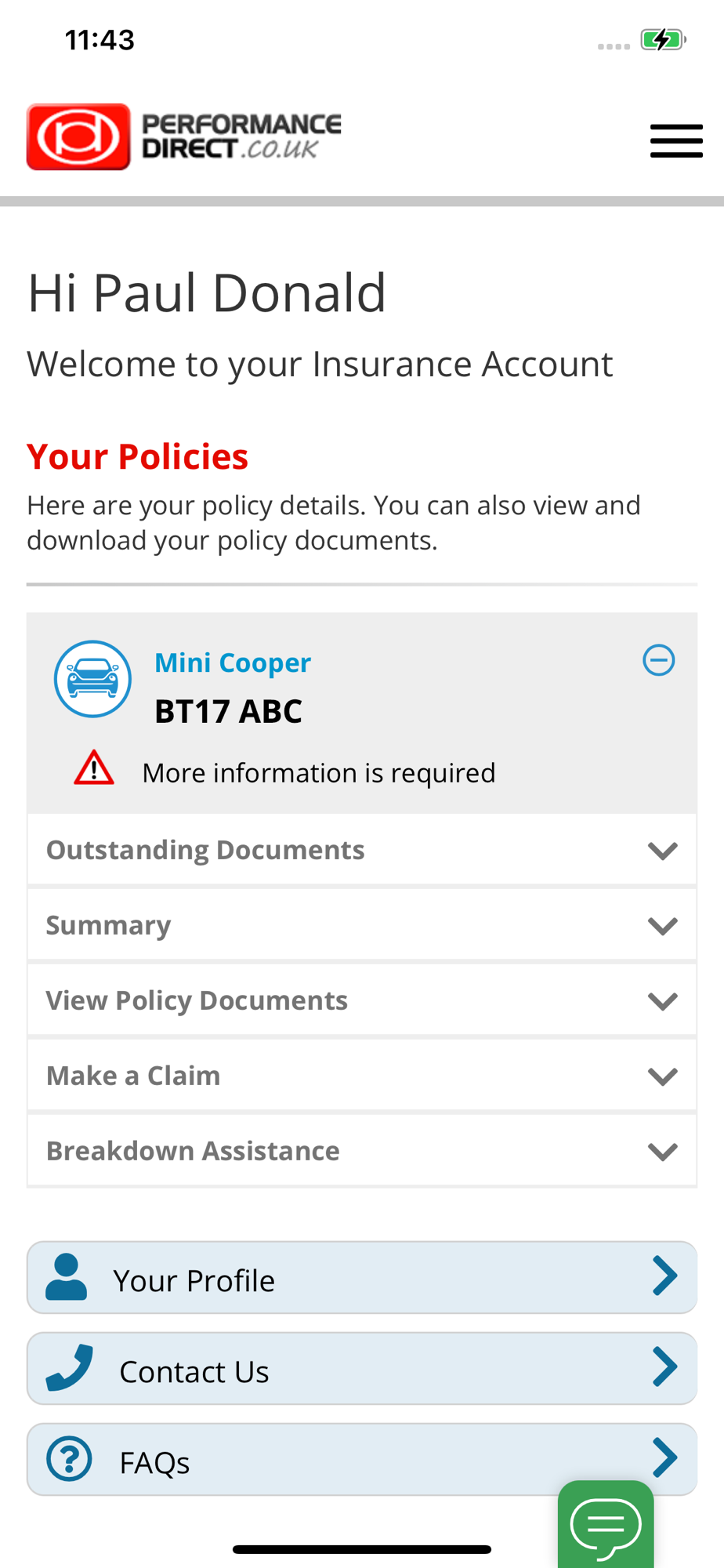Tap the person icon beside Your Profile

(x=67, y=1277)
